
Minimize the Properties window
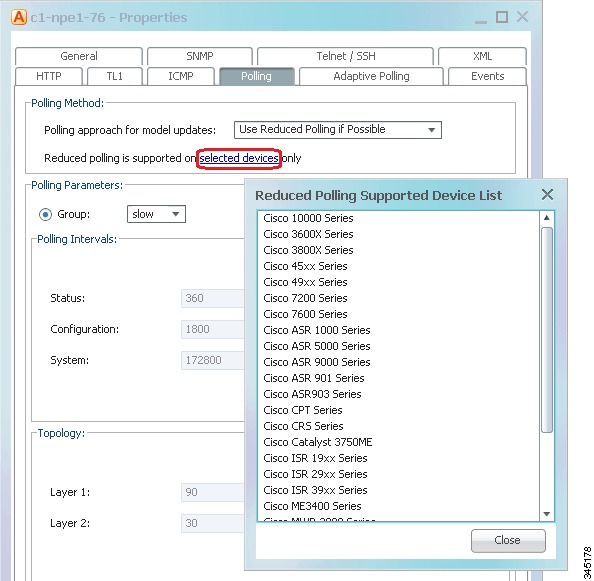[481, 22]
